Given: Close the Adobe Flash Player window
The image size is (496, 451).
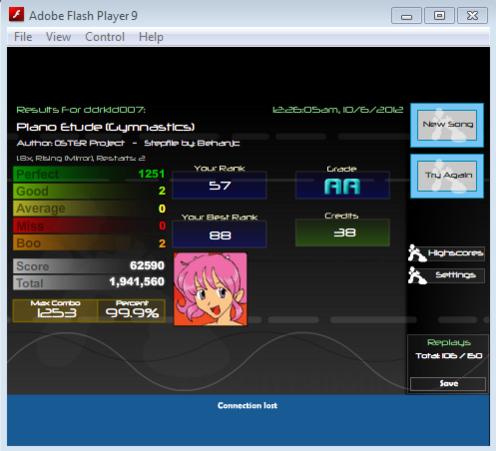Looking at the screenshot, I should [472, 16].
